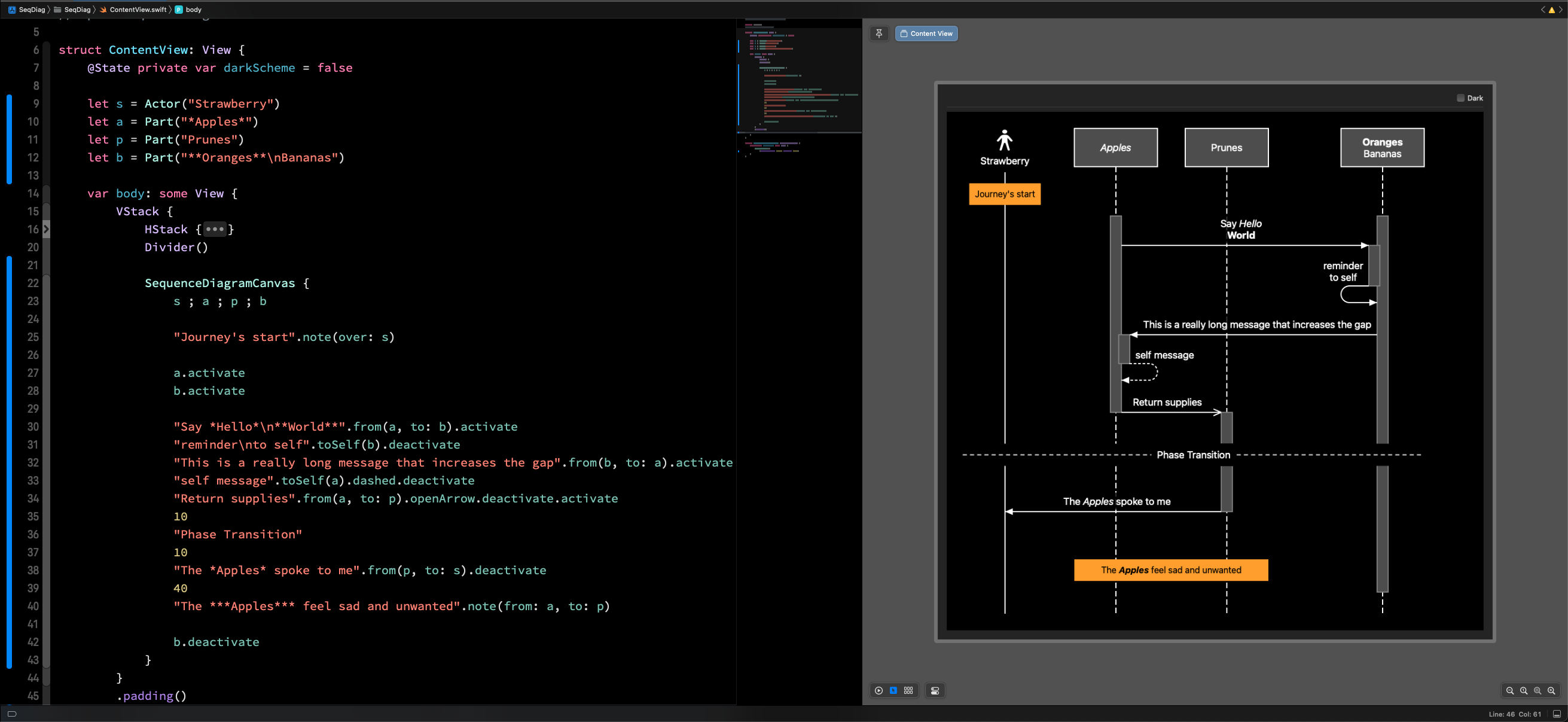
Task: Enable the Dark appearance checkbox
Action: pyautogui.click(x=1460, y=98)
